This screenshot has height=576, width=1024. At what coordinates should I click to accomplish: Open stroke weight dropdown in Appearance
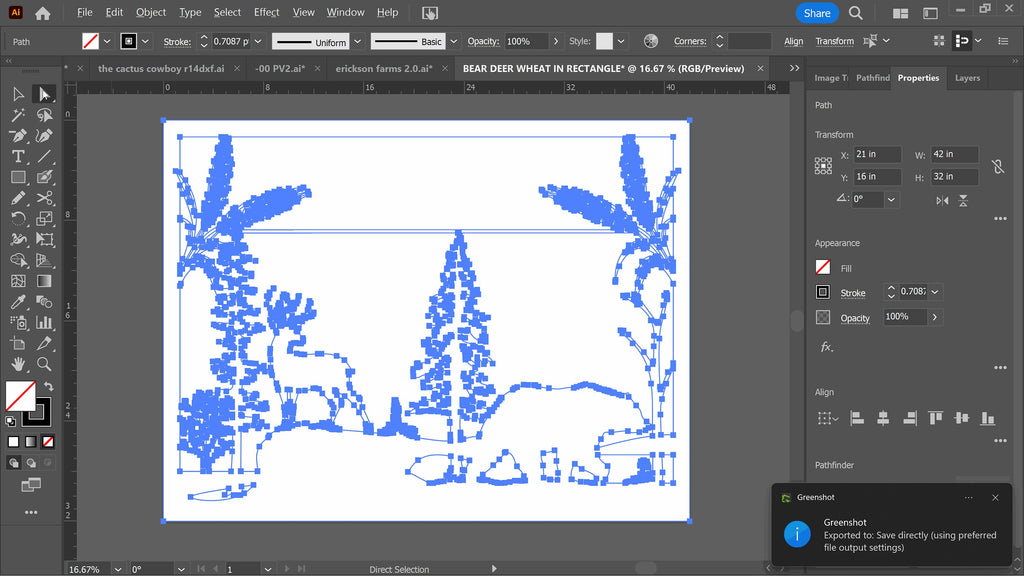point(935,292)
